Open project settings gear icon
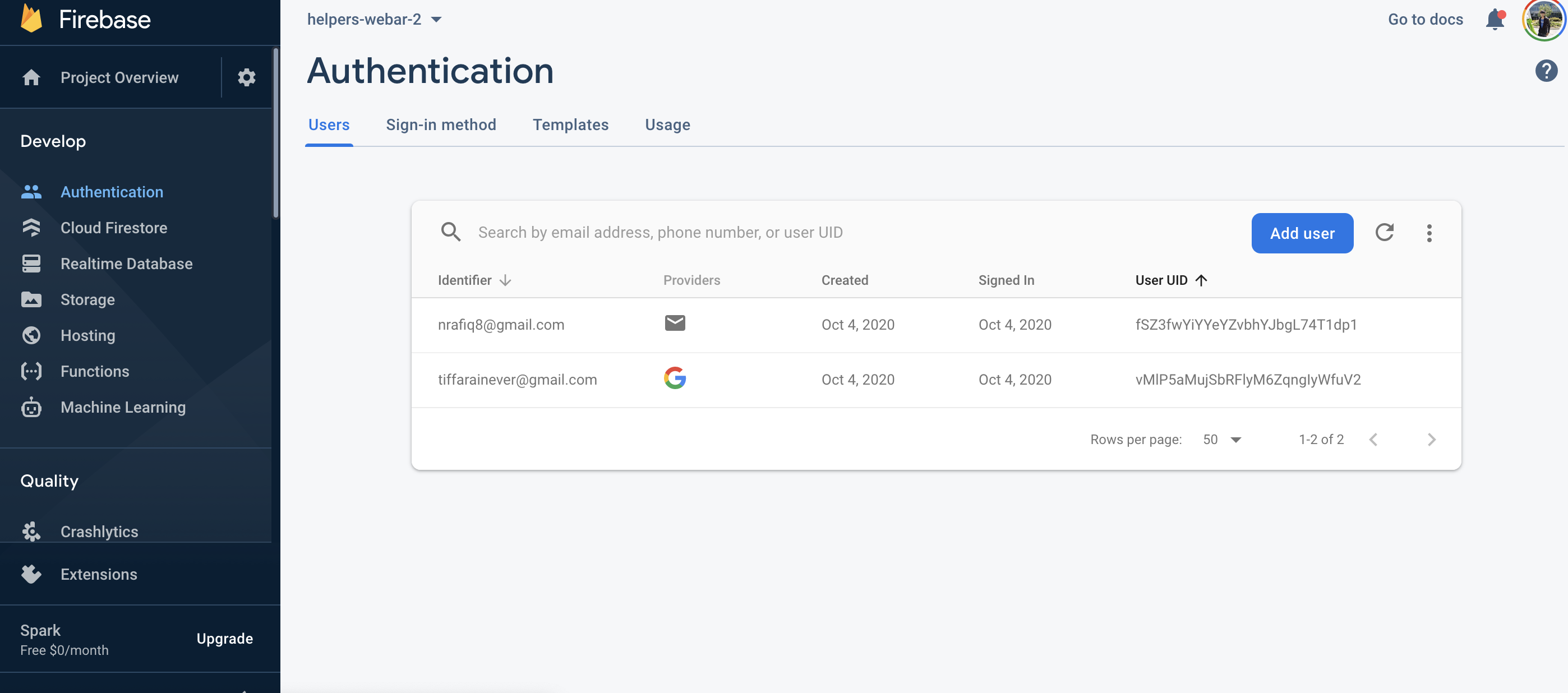 click(246, 77)
